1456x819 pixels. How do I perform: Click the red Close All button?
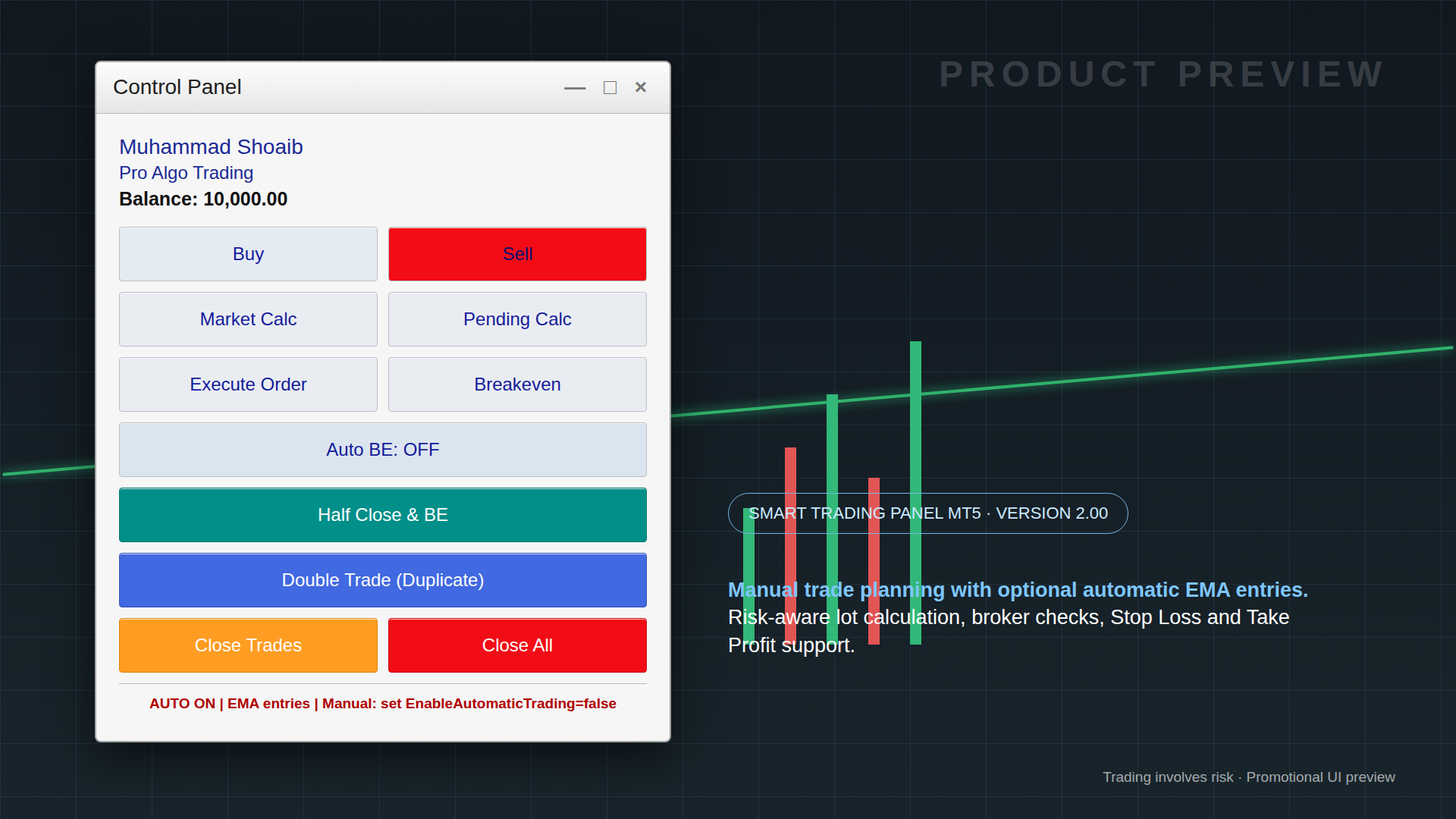click(517, 645)
